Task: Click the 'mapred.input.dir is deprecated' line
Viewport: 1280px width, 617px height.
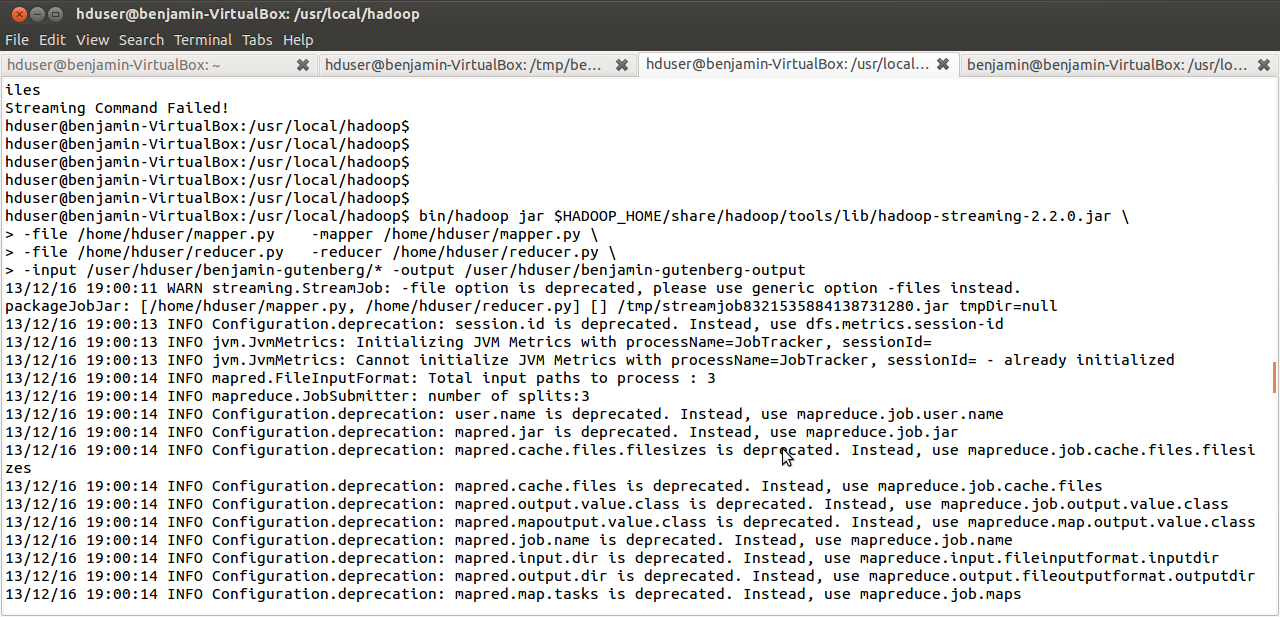Action: (611, 558)
